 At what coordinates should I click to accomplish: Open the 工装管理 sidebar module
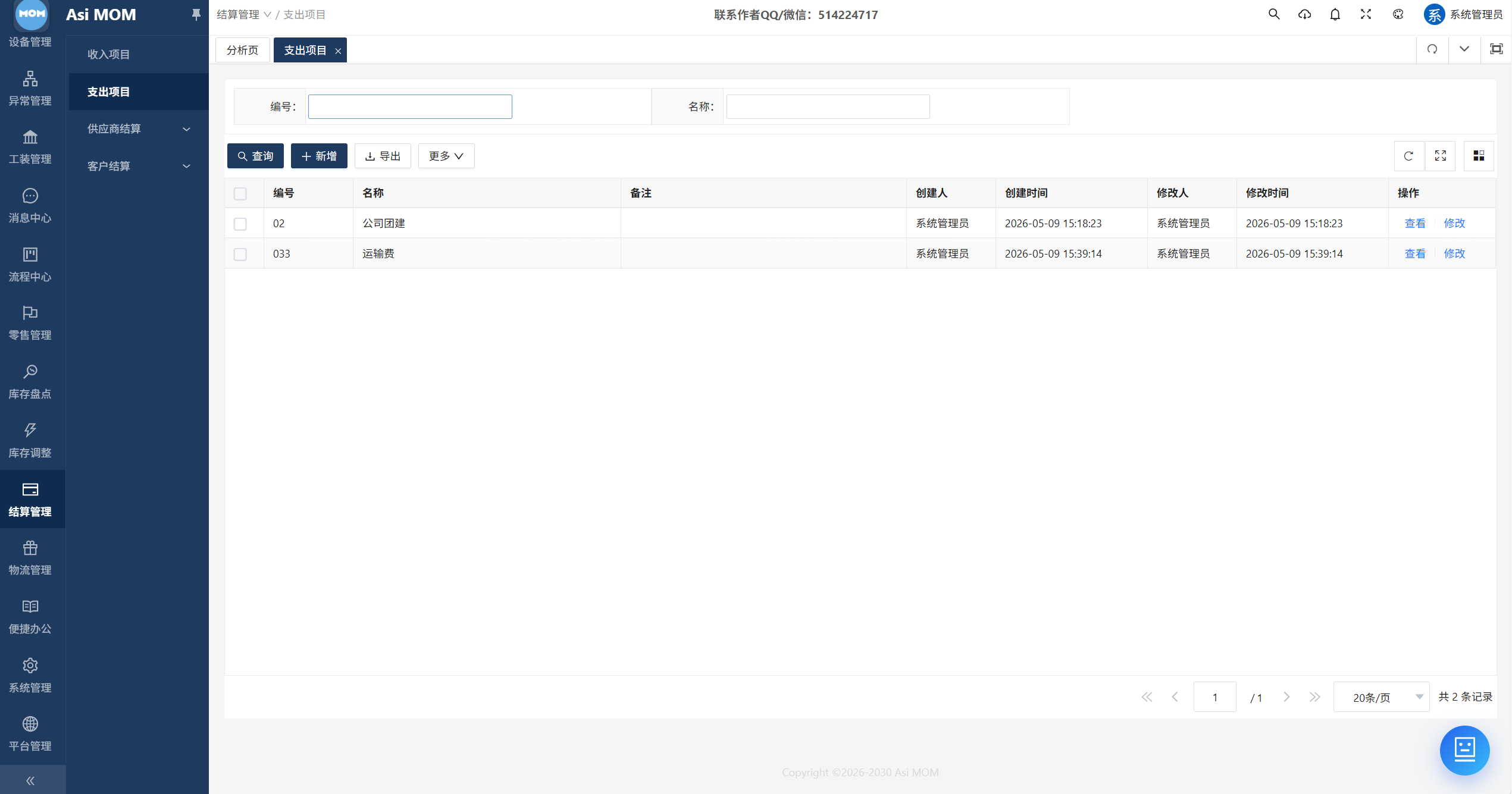[30, 147]
